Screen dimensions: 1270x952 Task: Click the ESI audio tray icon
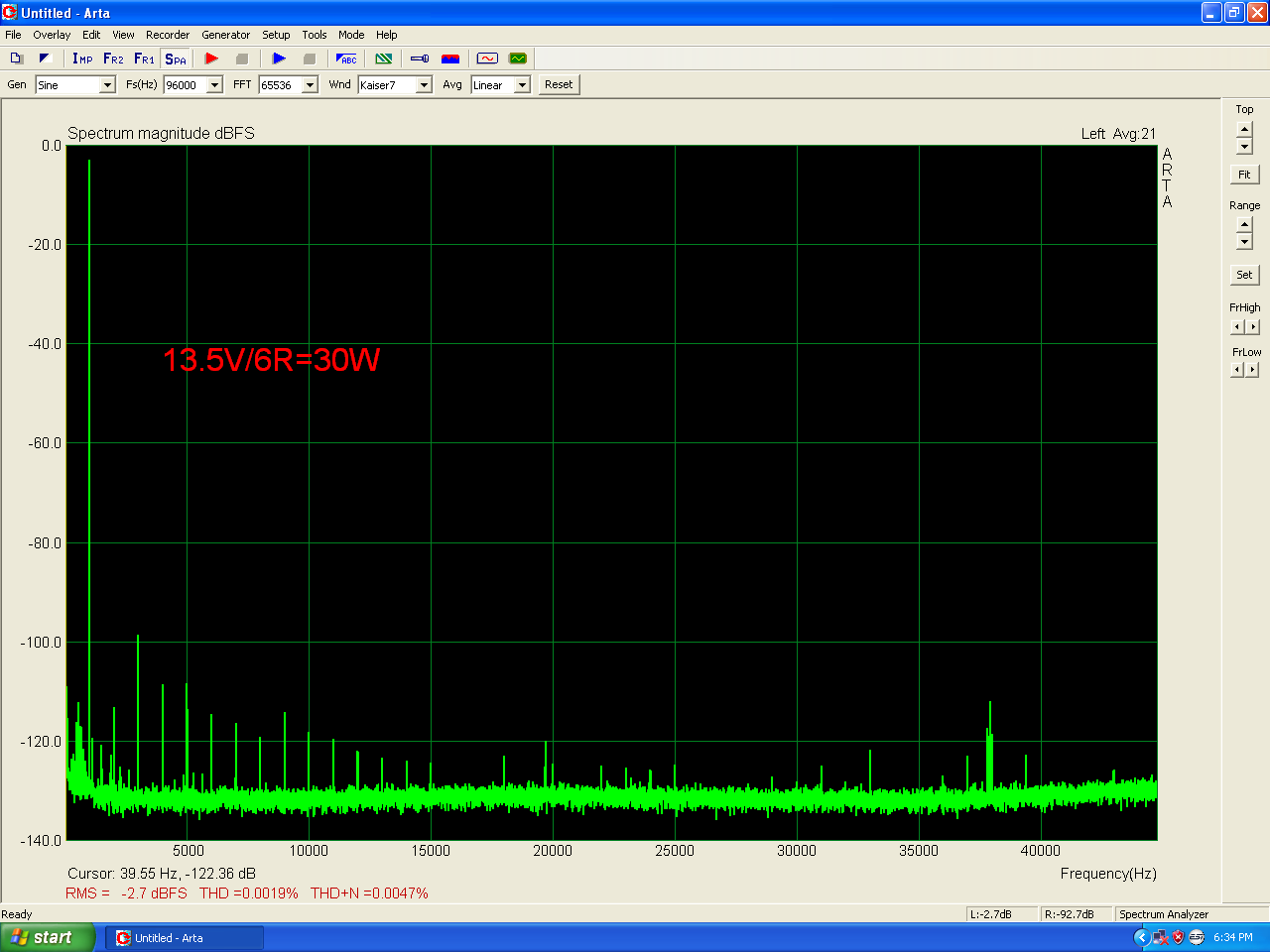1197,937
